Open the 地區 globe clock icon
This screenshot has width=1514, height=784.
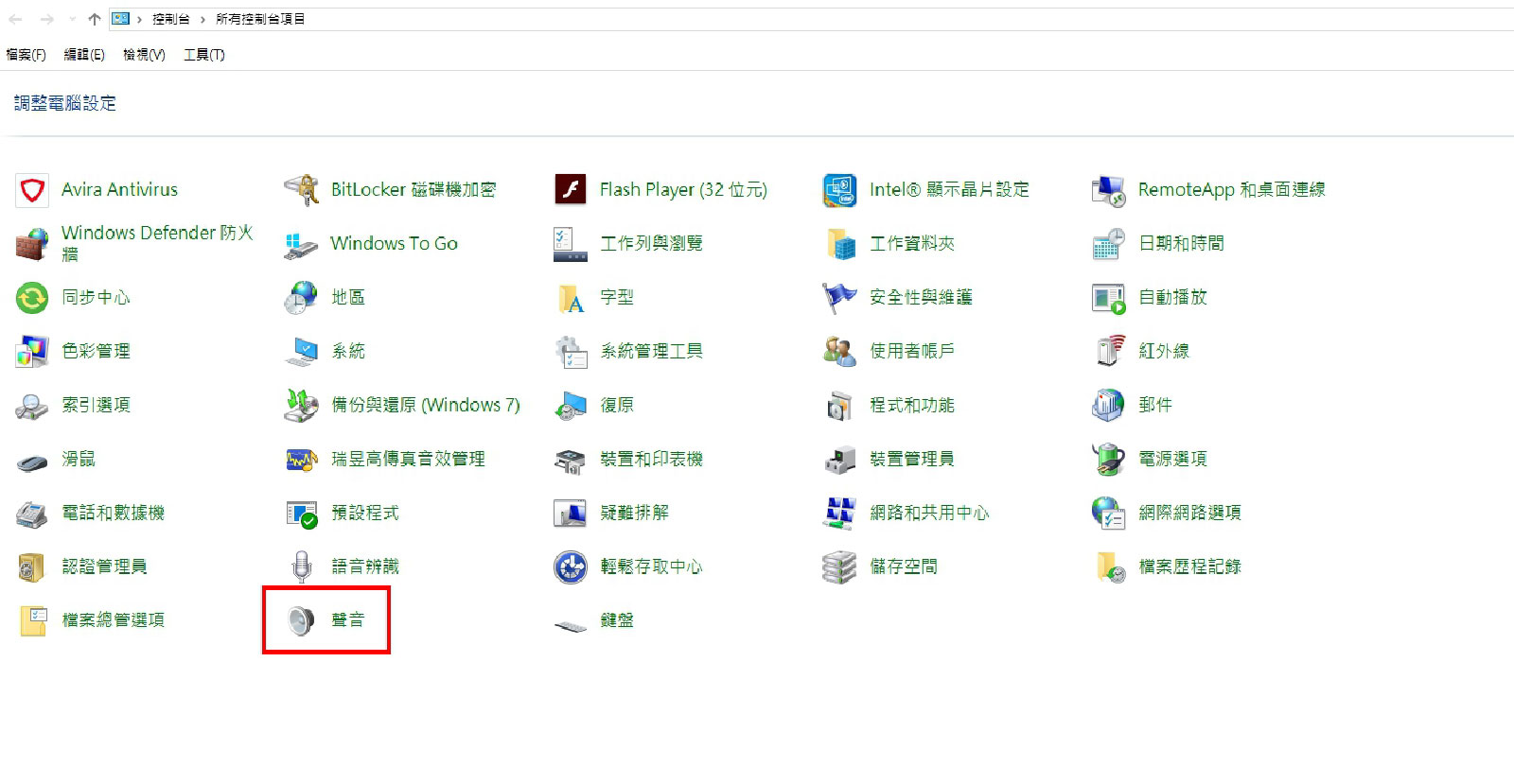[301, 298]
